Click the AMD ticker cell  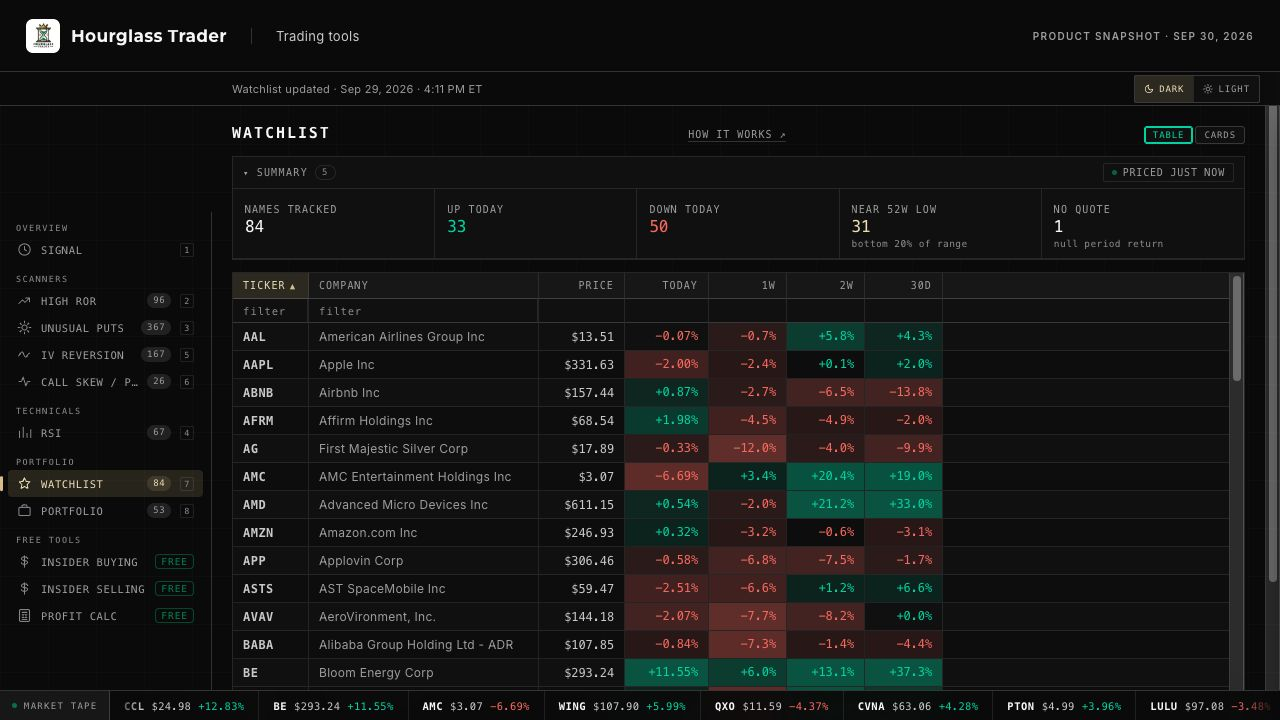pos(270,505)
